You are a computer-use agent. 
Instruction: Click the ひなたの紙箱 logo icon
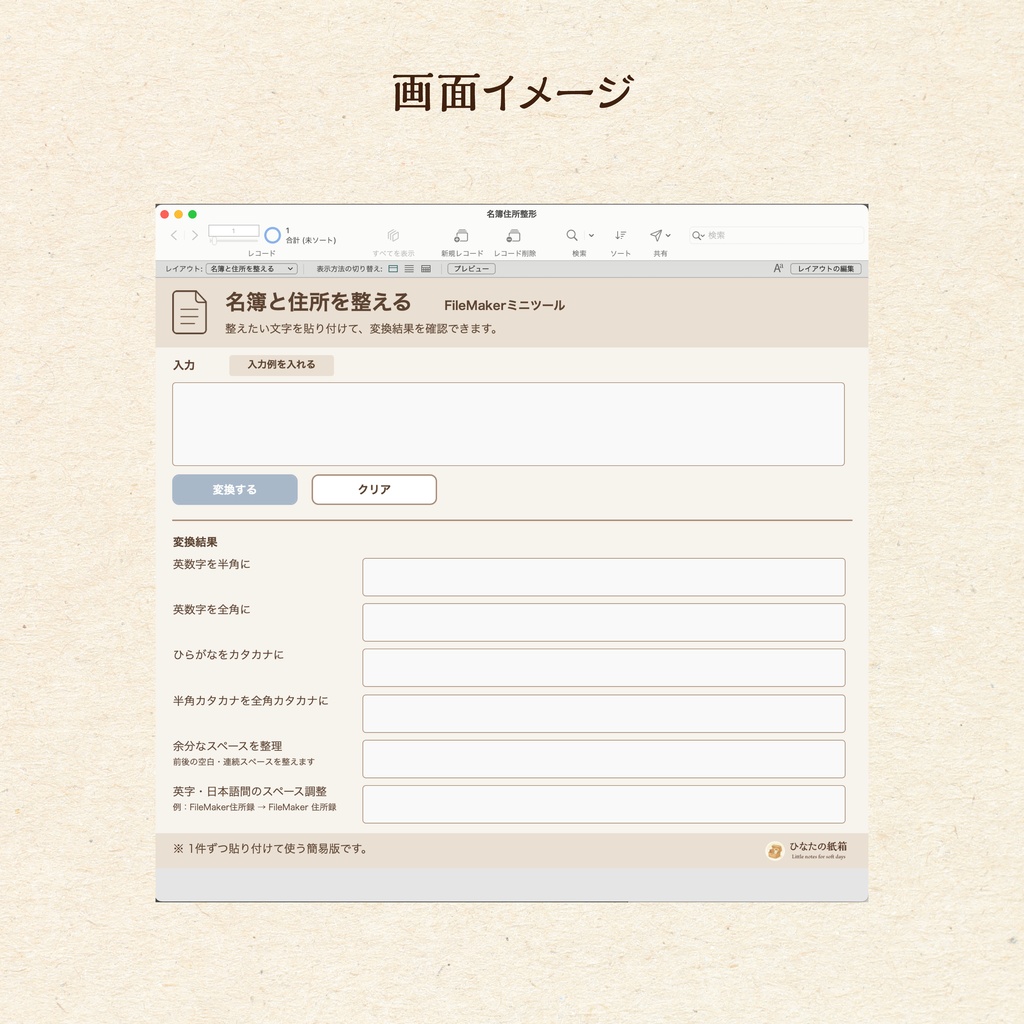pyautogui.click(x=775, y=851)
